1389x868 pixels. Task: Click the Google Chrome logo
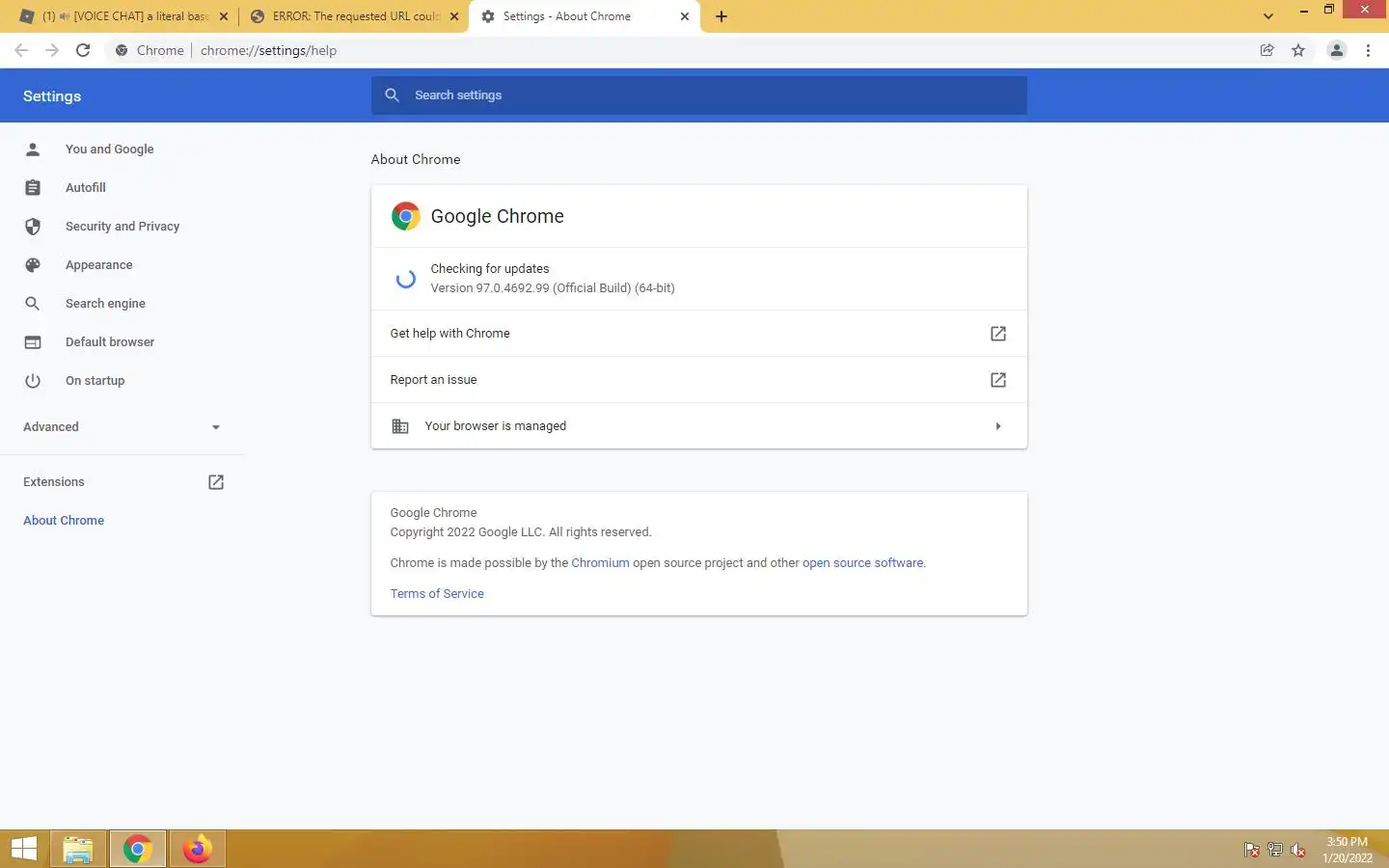[405, 216]
